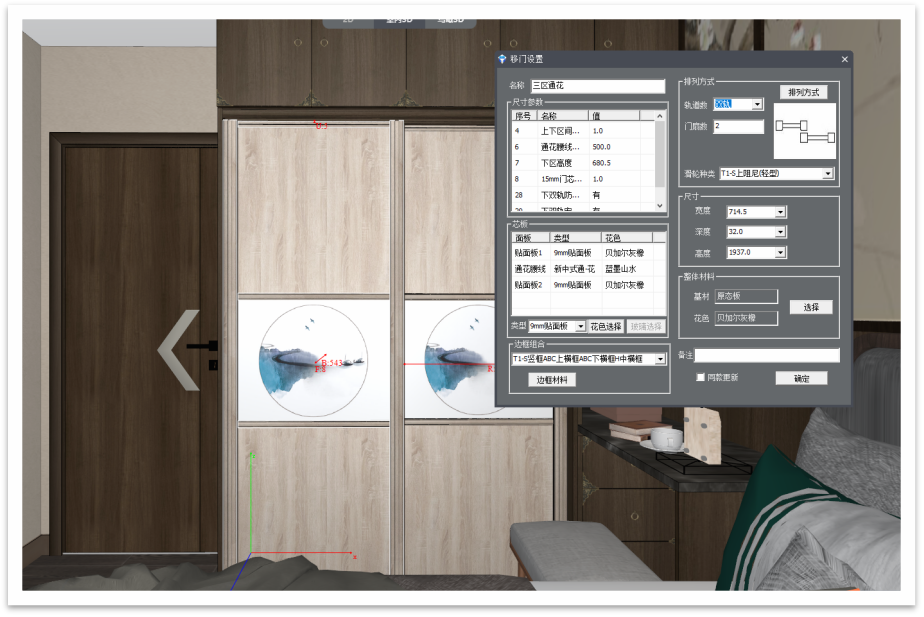This screenshot has width=924, height=617.
Task: Click the 门扇数 input field
Action: (x=738, y=126)
